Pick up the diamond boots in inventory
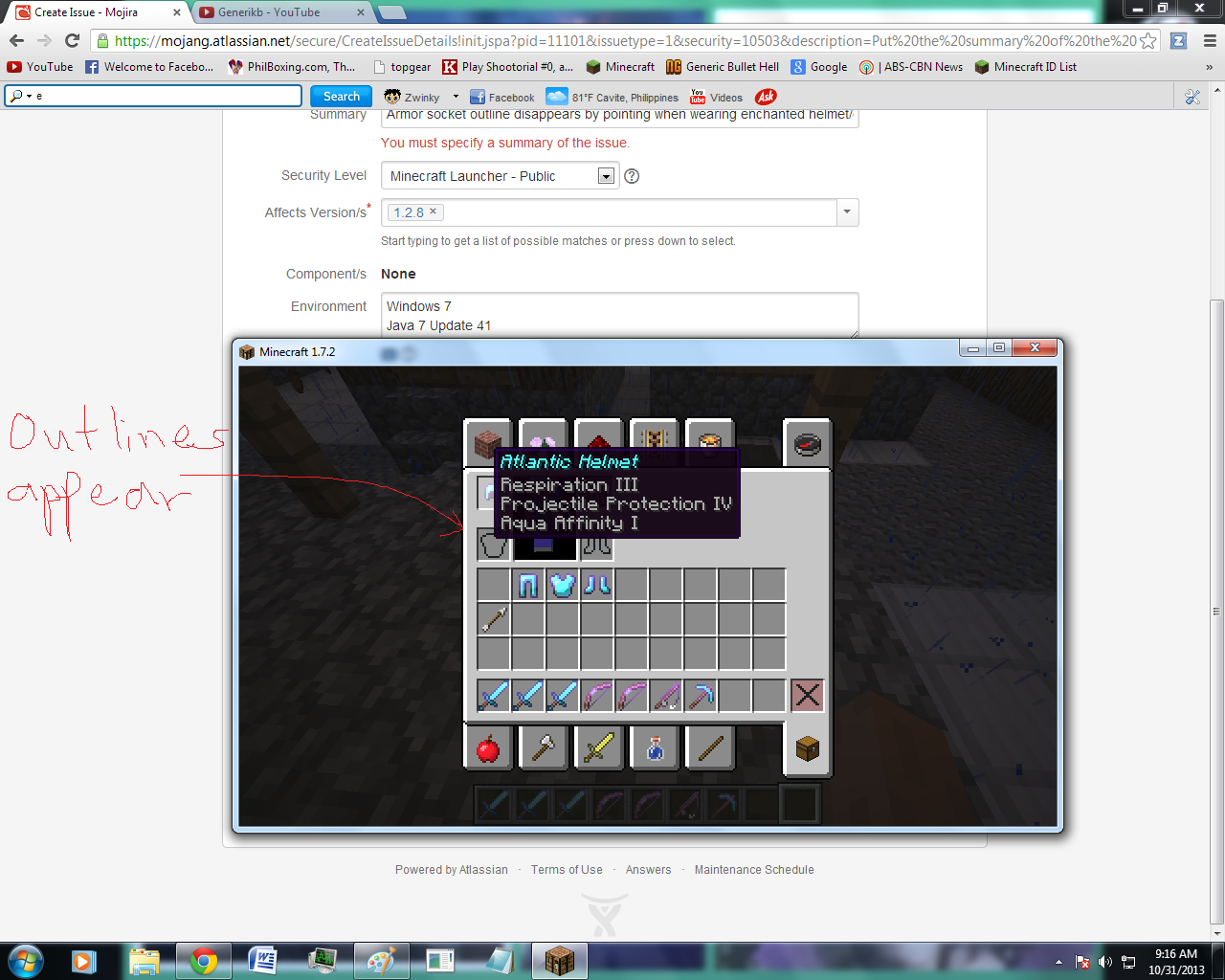The height and width of the screenshot is (980, 1225). (597, 585)
